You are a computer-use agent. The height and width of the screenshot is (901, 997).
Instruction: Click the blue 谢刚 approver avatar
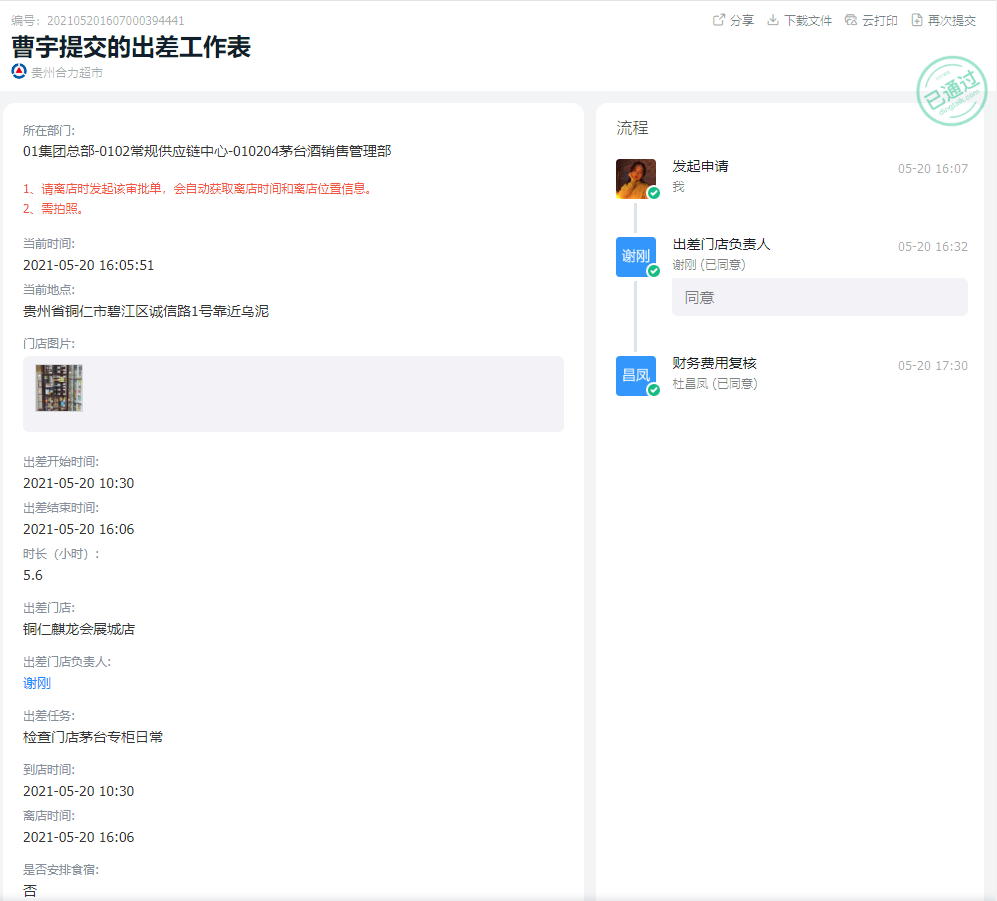tap(635, 257)
